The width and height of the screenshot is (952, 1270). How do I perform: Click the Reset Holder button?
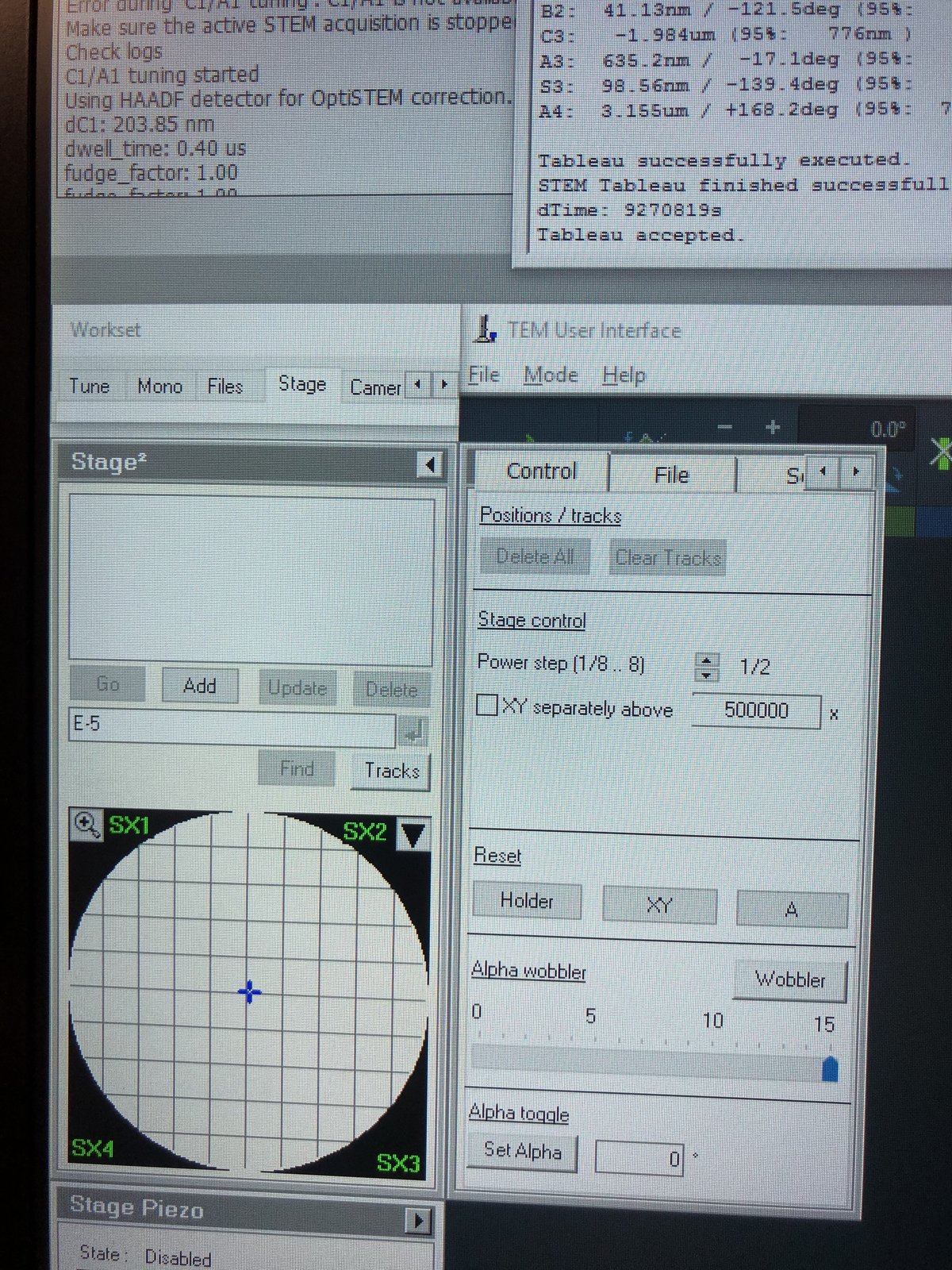coord(527,901)
